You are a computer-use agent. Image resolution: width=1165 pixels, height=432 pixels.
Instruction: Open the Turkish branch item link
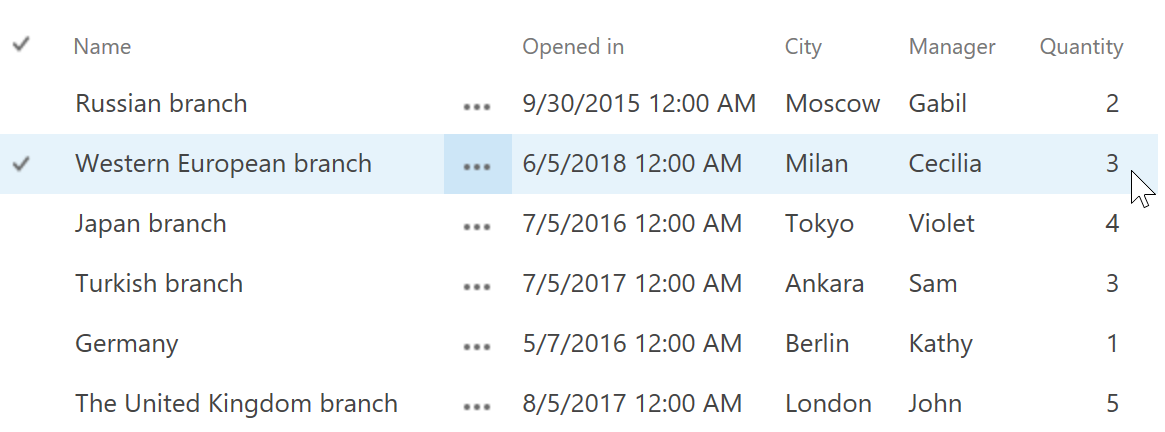(x=159, y=284)
